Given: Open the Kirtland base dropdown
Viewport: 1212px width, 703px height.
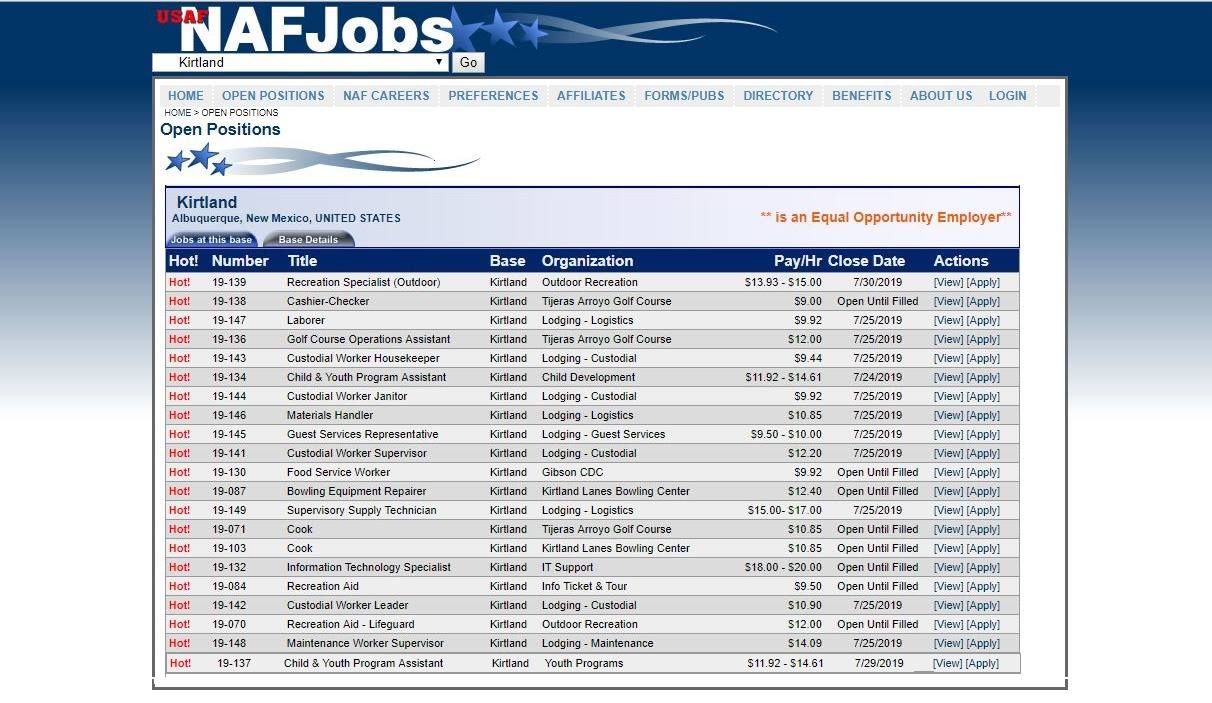Looking at the screenshot, I should coord(300,62).
